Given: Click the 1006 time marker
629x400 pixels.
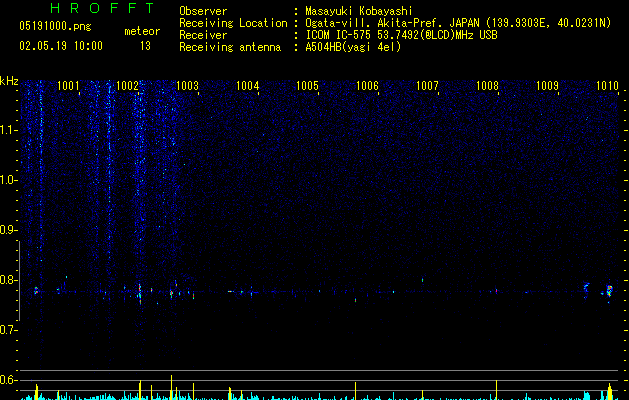Looking at the screenshot, I should (367, 85).
